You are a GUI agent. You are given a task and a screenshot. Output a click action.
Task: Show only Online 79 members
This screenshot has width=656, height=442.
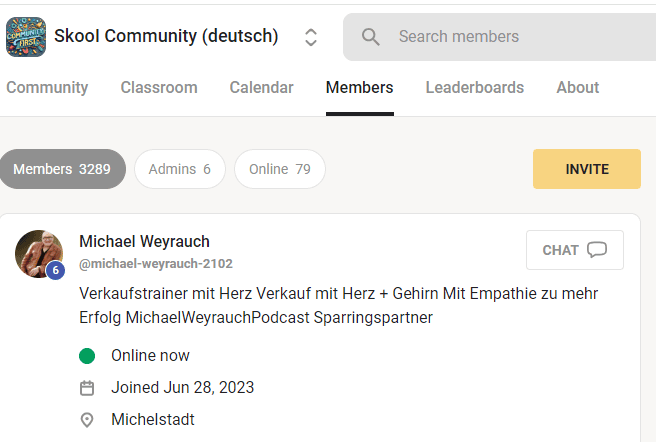click(x=279, y=169)
